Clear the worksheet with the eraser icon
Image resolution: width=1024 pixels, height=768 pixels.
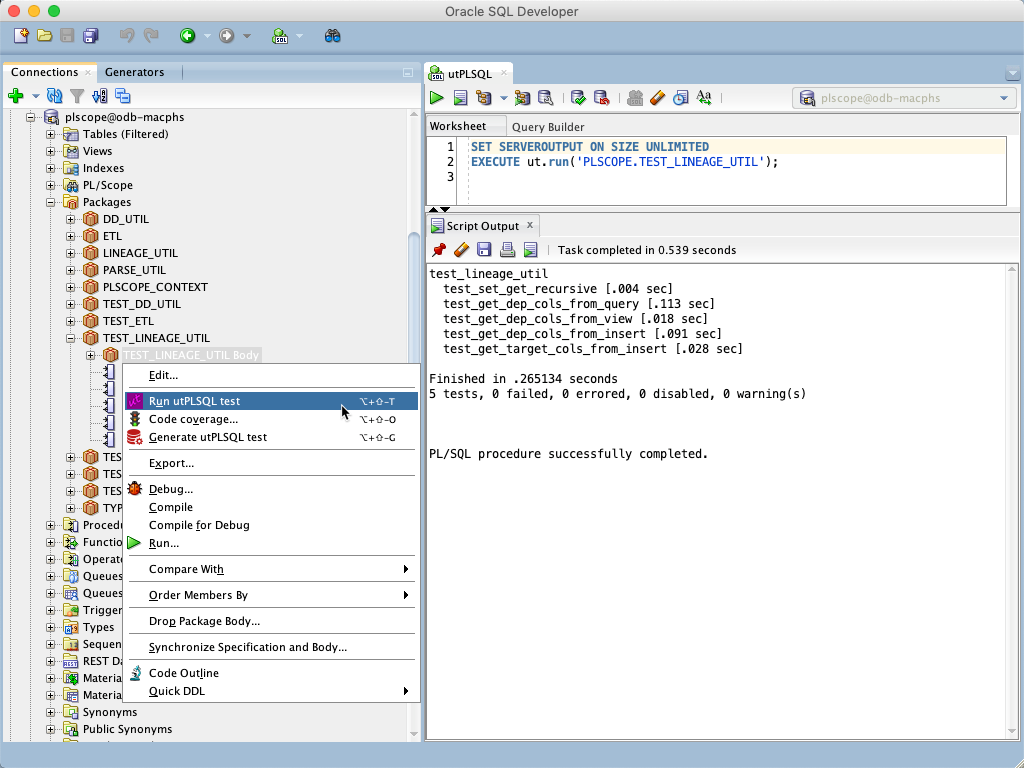[x=657, y=98]
